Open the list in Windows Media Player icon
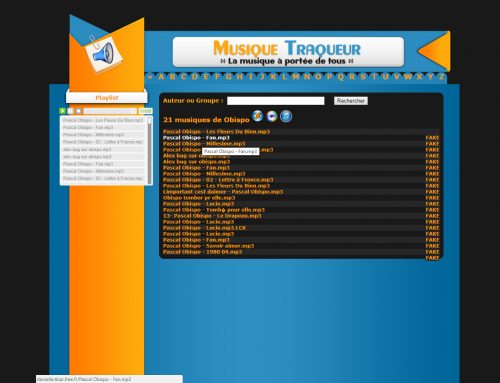Viewport: 500px width, 383px height. coord(272,116)
